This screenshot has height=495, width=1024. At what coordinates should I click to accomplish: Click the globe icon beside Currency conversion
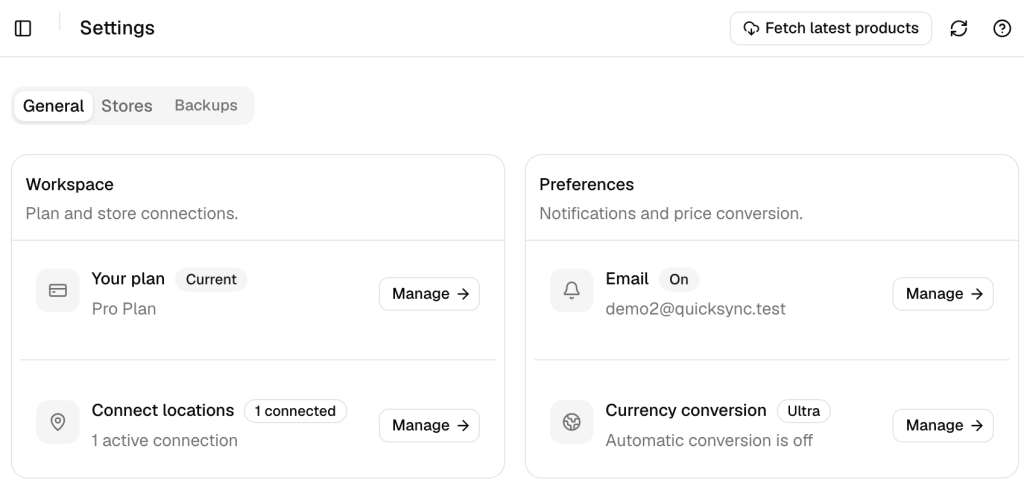pyautogui.click(x=571, y=422)
